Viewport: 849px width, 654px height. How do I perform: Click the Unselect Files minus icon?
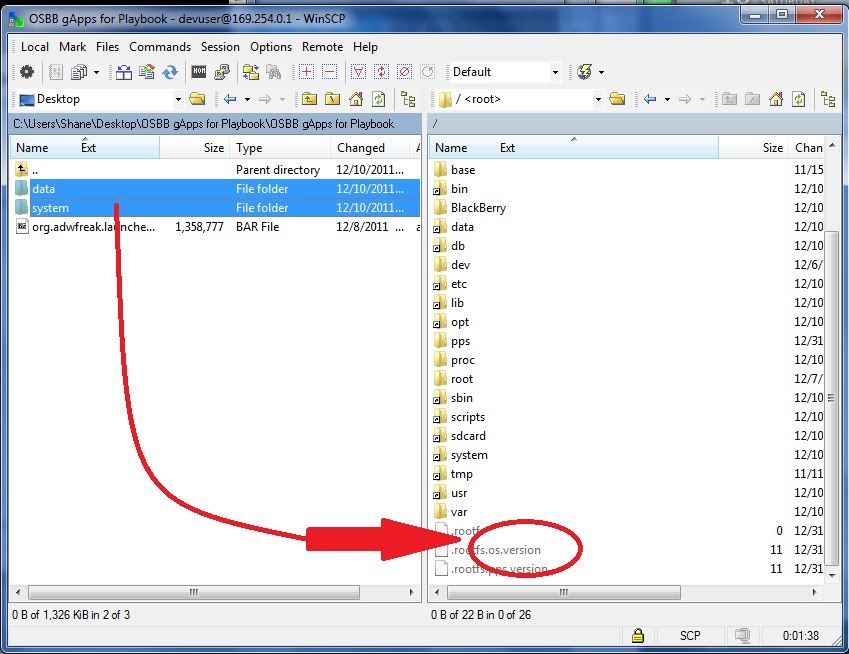[329, 71]
